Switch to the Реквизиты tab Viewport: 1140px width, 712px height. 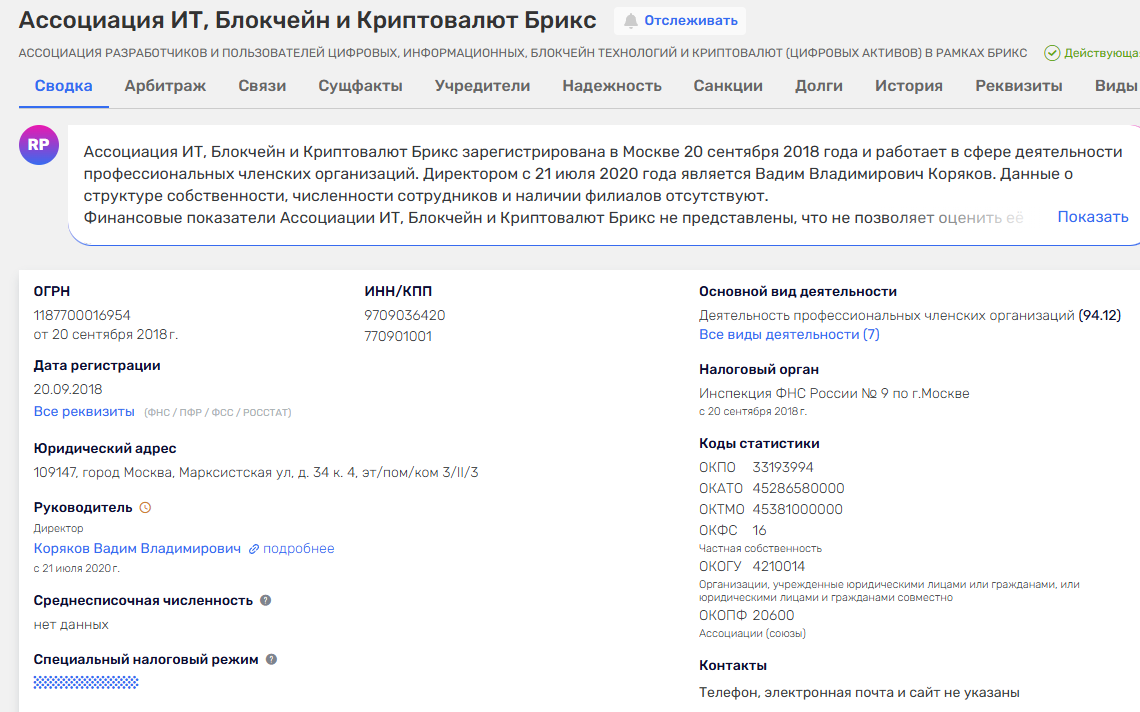[x=1019, y=86]
